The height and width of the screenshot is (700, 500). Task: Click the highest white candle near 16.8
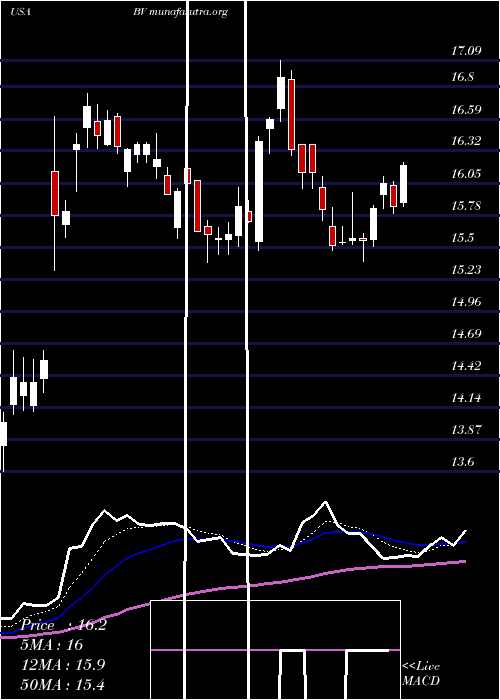(281, 92)
